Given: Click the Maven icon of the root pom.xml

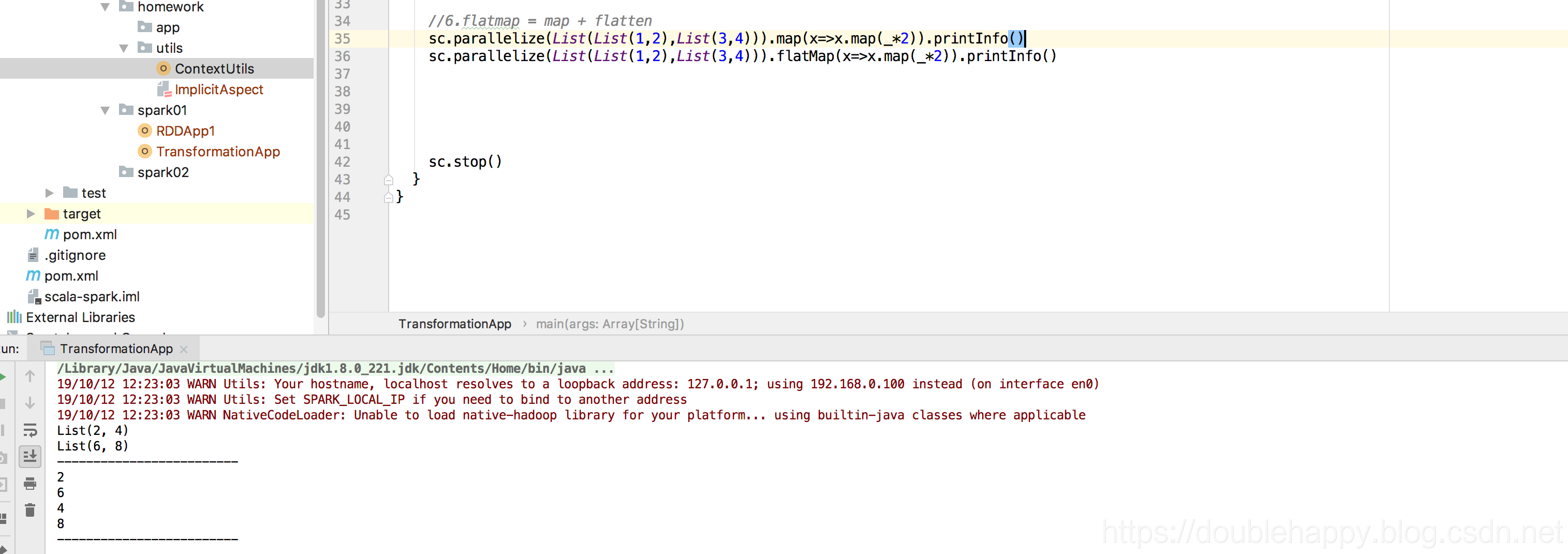Looking at the screenshot, I should point(33,276).
